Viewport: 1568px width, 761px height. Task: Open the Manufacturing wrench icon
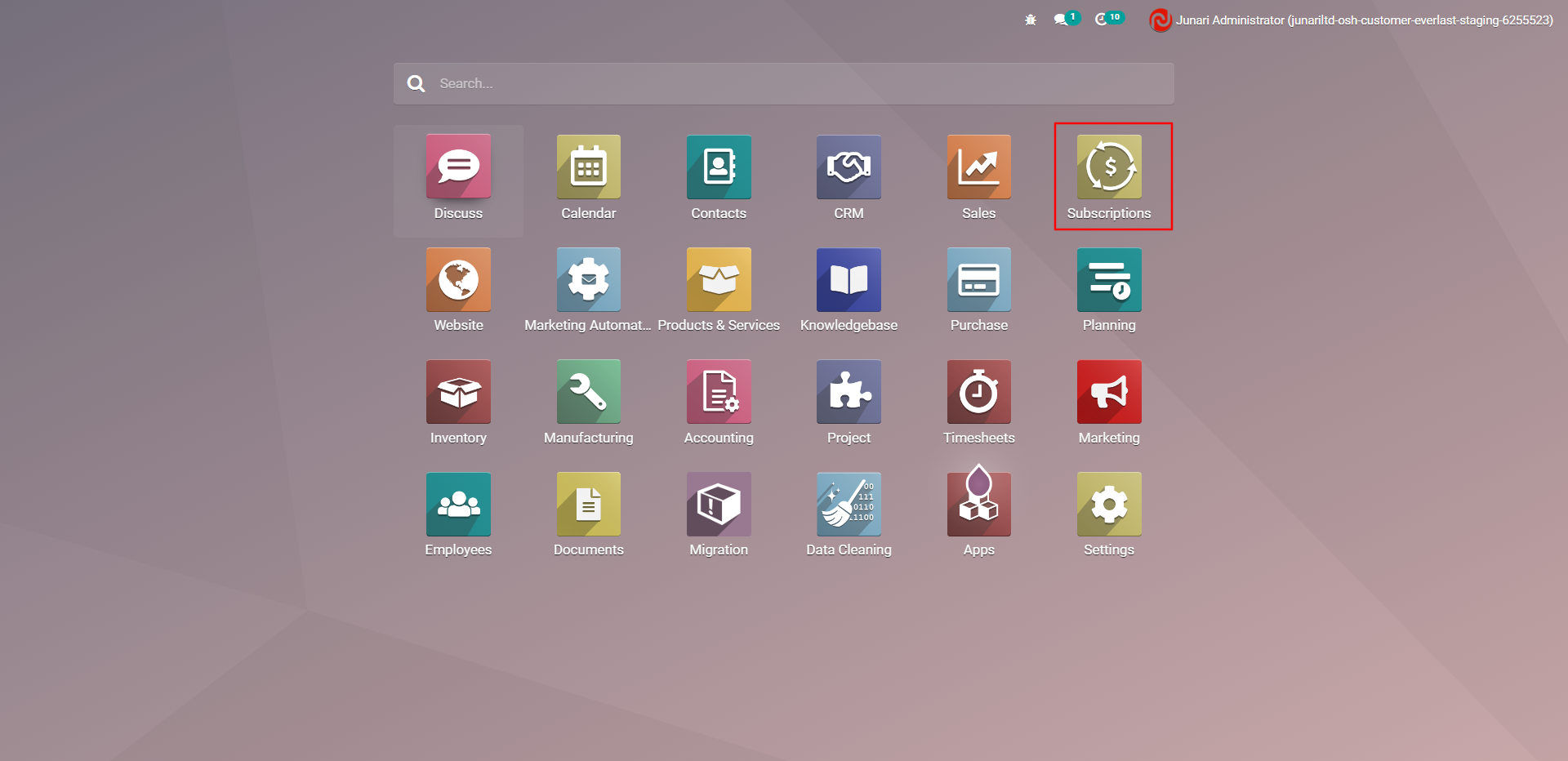tap(588, 393)
